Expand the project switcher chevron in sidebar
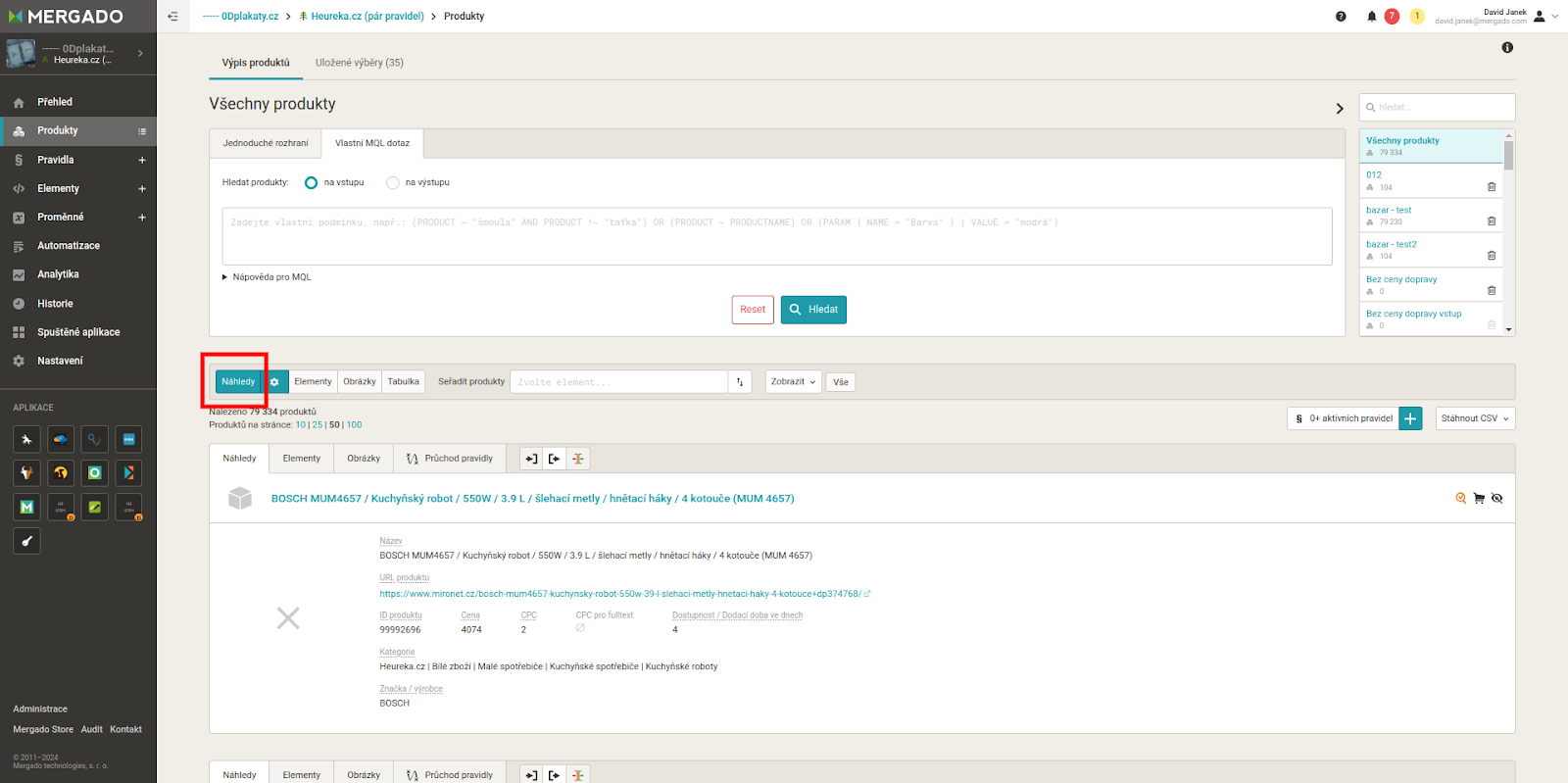The width and height of the screenshot is (1568, 783). (x=140, y=53)
